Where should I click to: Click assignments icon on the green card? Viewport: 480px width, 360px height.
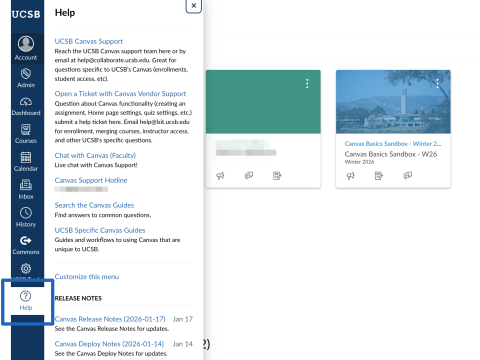pos(277,175)
